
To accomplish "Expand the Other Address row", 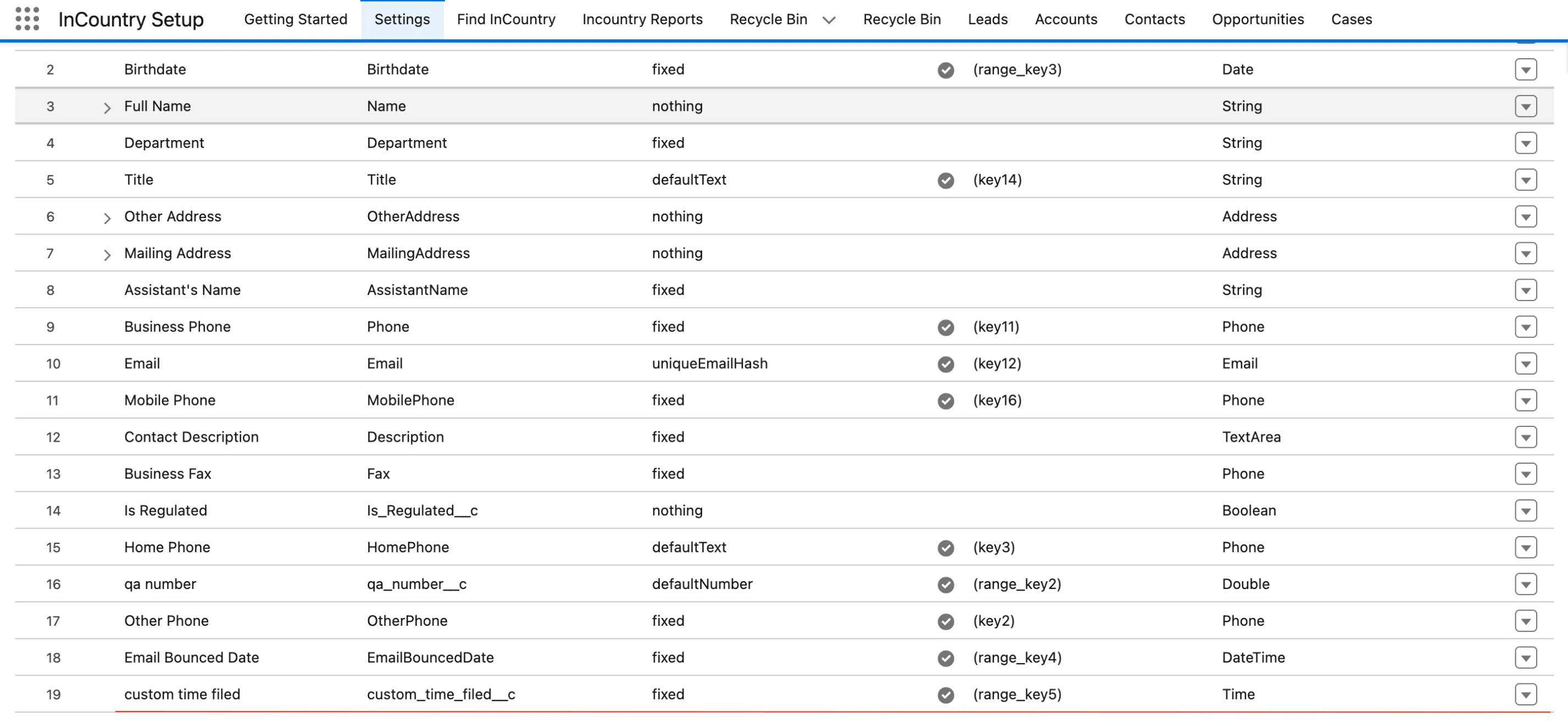I will [x=107, y=218].
